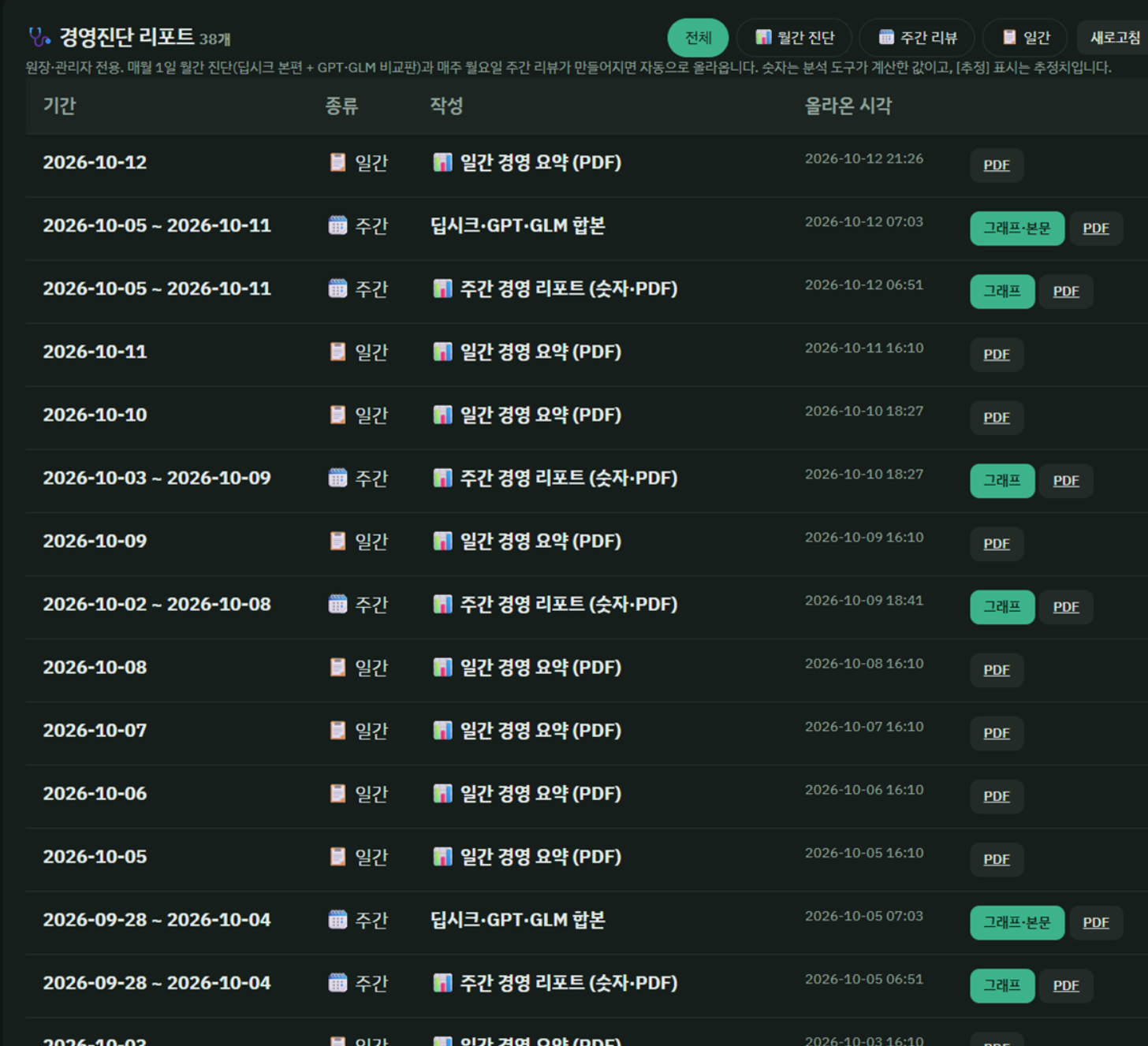Click the chart icon on 2026-10-12 일간 경영 요약
Viewport: 1148px width, 1046px height.
(x=442, y=162)
